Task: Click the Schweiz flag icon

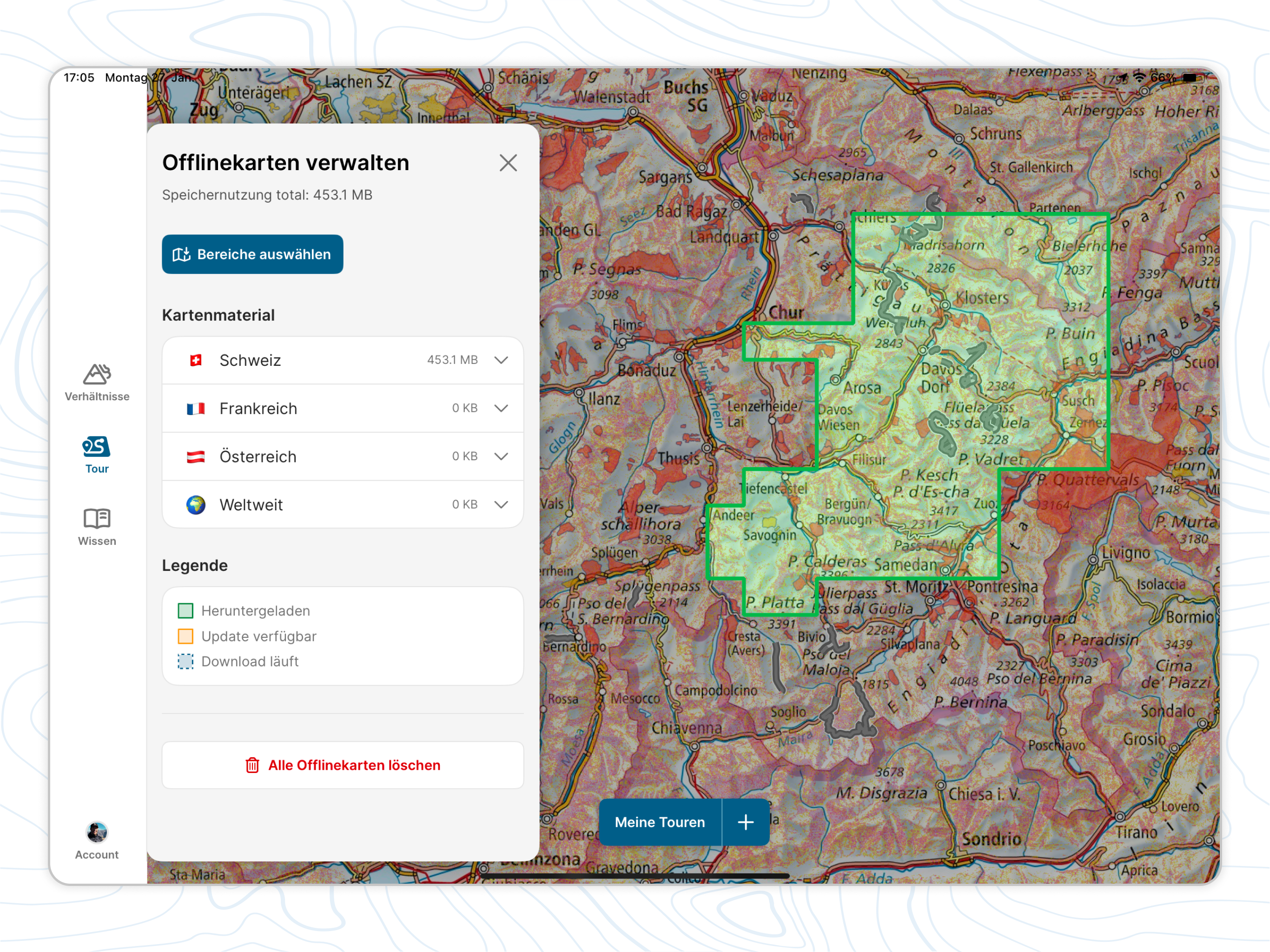Action: click(x=196, y=360)
